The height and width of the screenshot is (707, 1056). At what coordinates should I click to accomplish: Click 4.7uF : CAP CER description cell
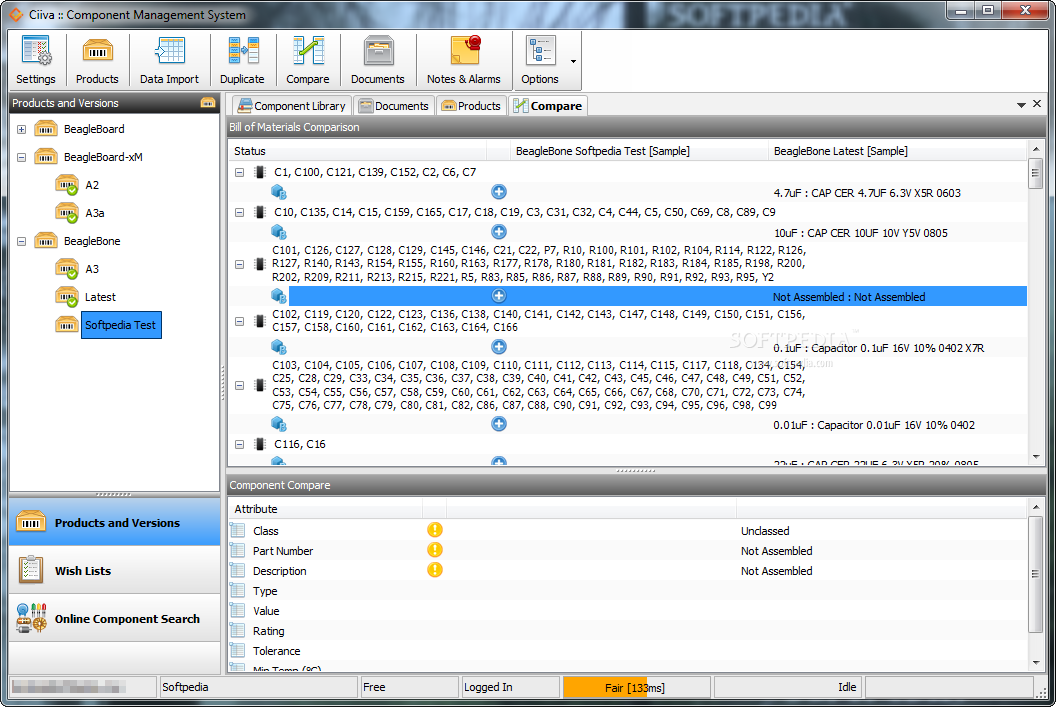[x=867, y=193]
